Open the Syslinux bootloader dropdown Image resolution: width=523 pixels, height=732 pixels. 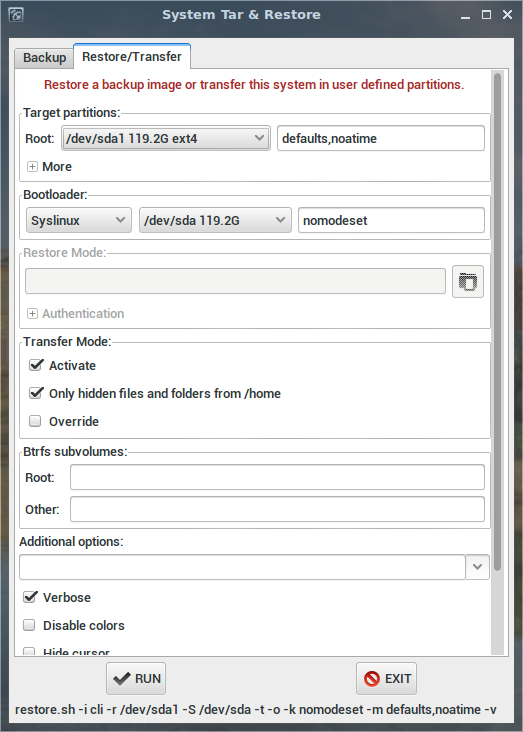[x=78, y=220]
